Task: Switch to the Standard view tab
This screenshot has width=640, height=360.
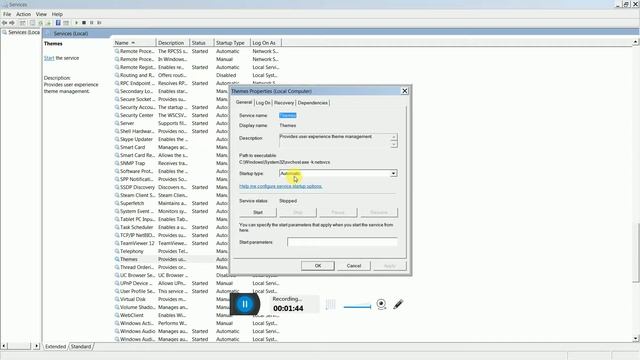Action: click(x=81, y=347)
